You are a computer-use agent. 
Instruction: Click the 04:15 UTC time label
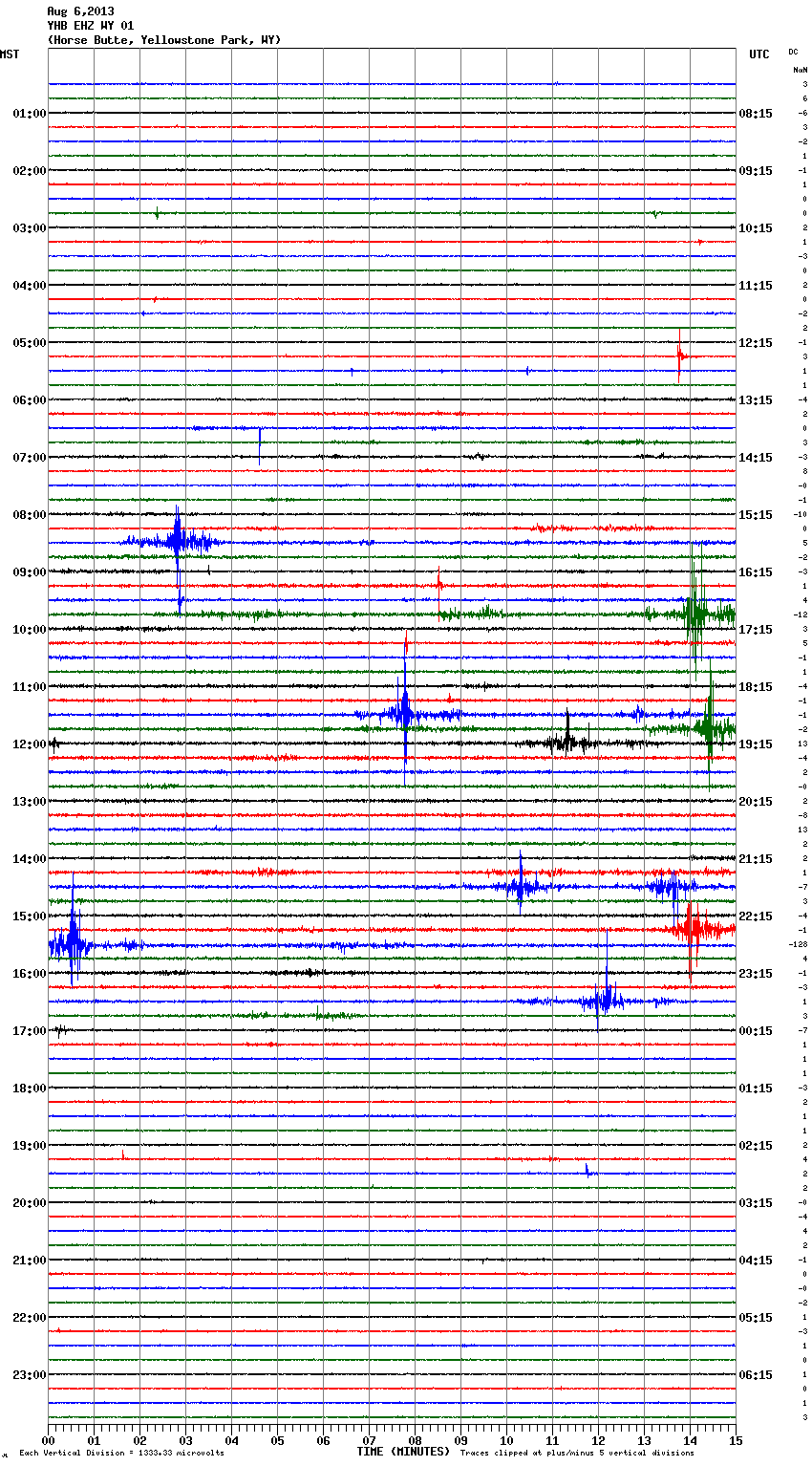(756, 1261)
